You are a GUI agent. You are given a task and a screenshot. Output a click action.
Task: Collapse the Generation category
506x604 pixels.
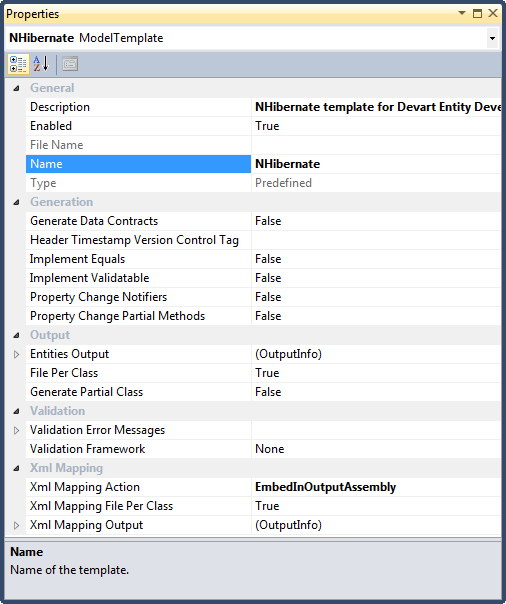click(16, 202)
